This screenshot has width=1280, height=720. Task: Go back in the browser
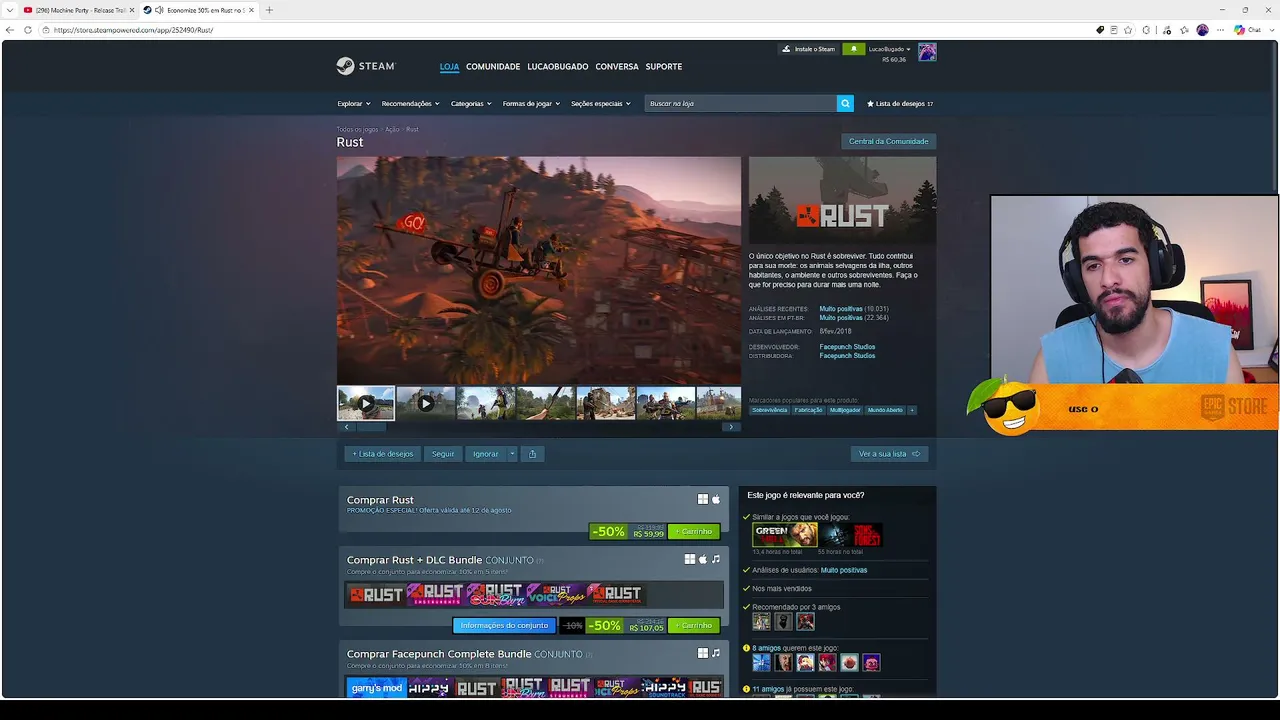pos(9,30)
